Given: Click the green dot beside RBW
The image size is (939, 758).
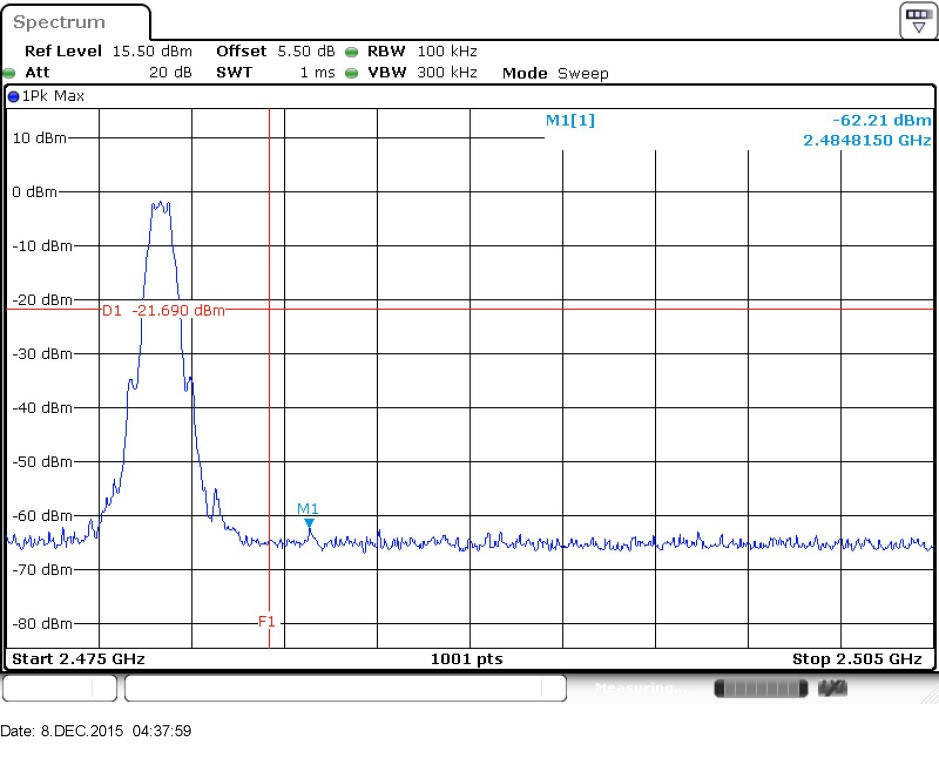Looking at the screenshot, I should coord(352,52).
